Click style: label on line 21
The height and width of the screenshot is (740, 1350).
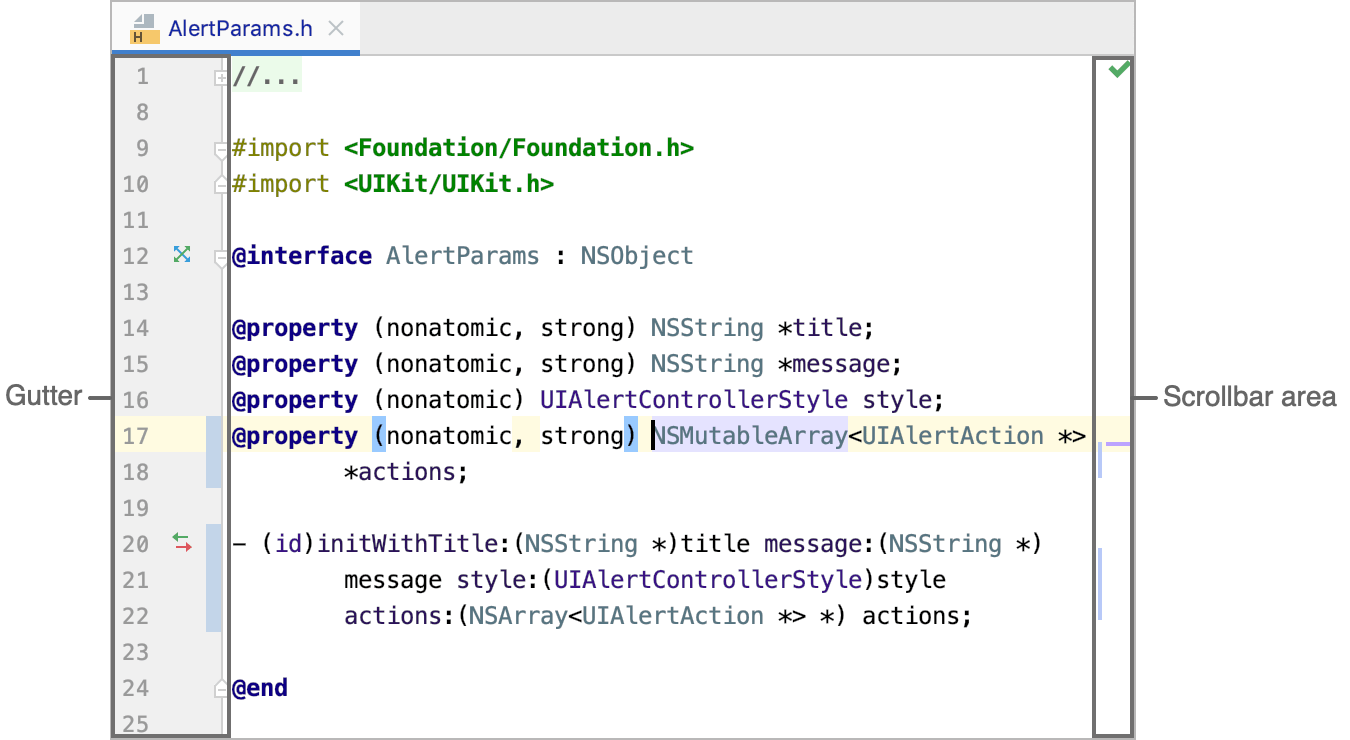[498, 580]
